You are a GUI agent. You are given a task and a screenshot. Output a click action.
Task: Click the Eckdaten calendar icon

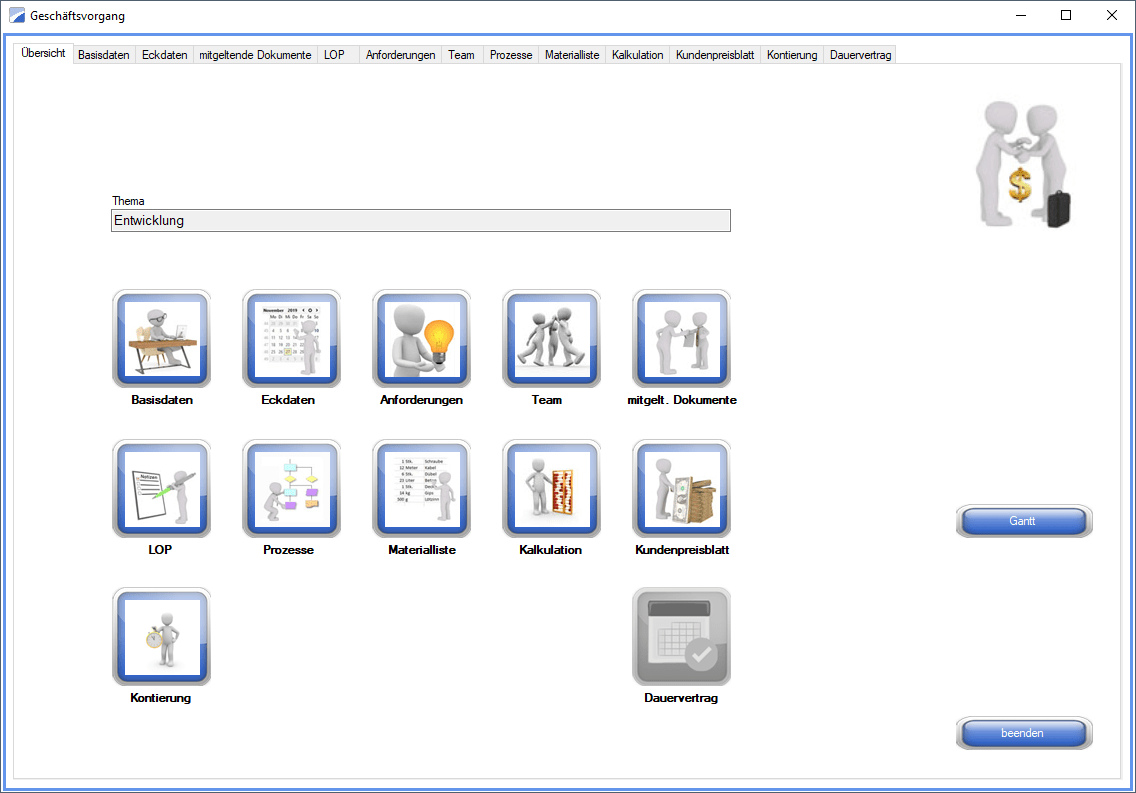tap(291, 339)
